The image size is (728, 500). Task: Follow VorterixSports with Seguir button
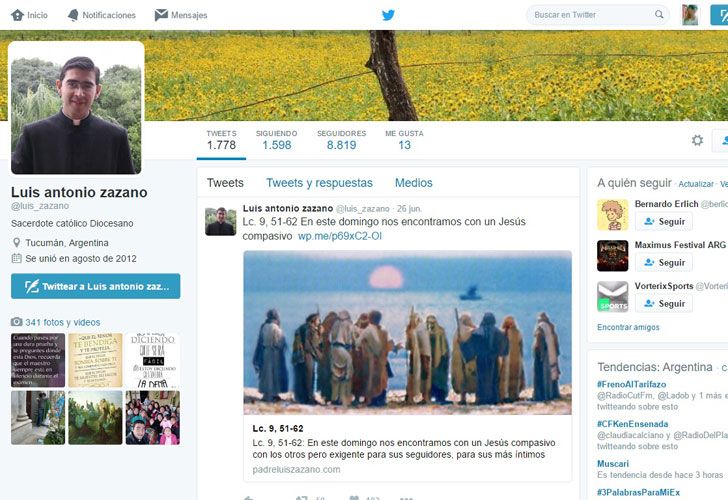click(x=663, y=303)
